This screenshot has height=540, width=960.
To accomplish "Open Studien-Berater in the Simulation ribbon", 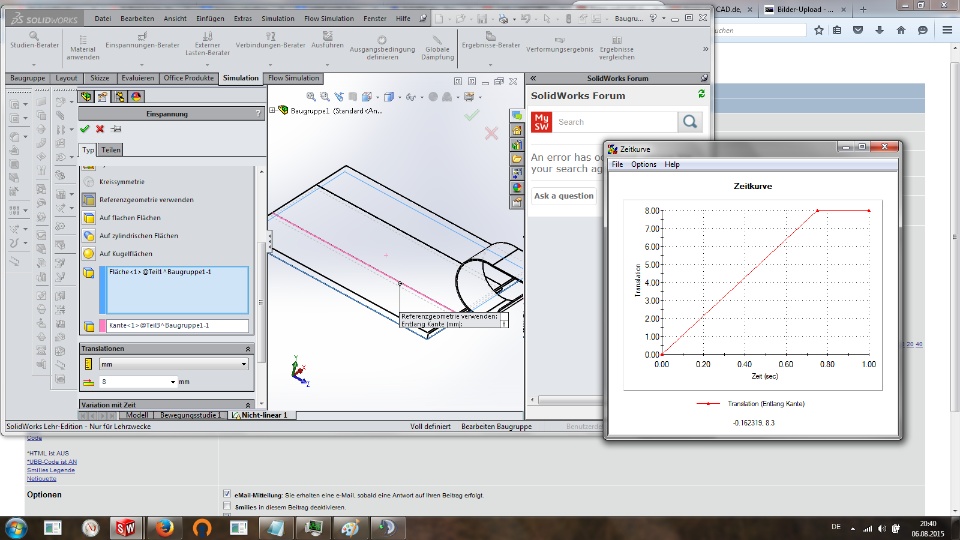I will 34,40.
